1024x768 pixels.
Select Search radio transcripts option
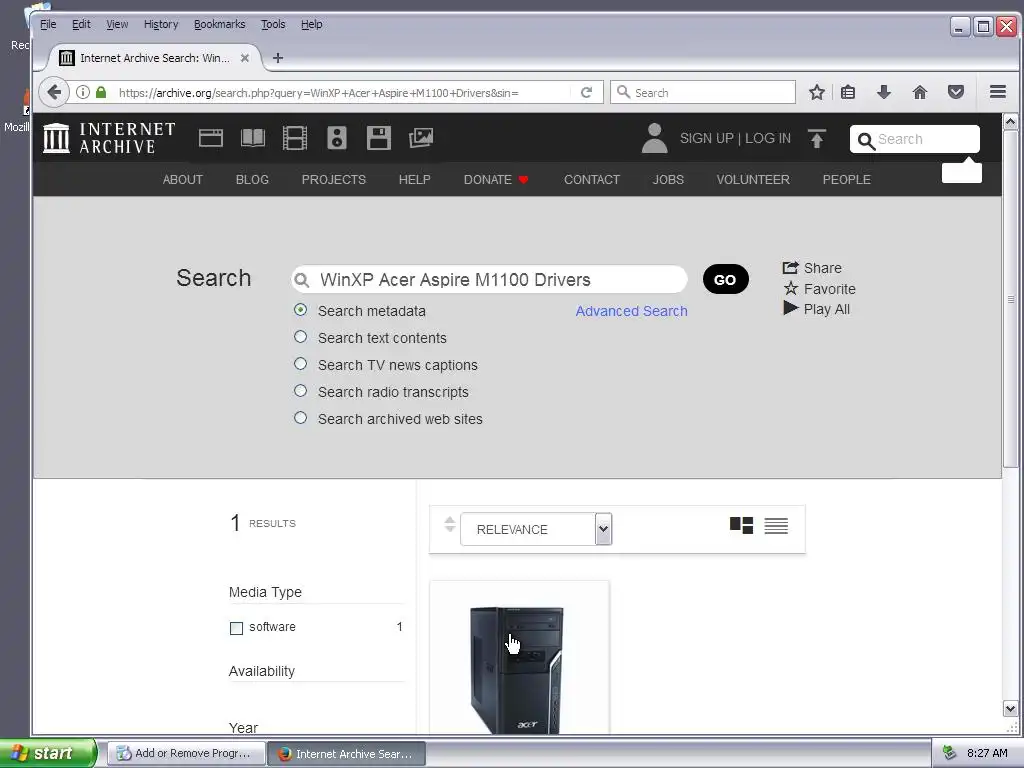300,391
